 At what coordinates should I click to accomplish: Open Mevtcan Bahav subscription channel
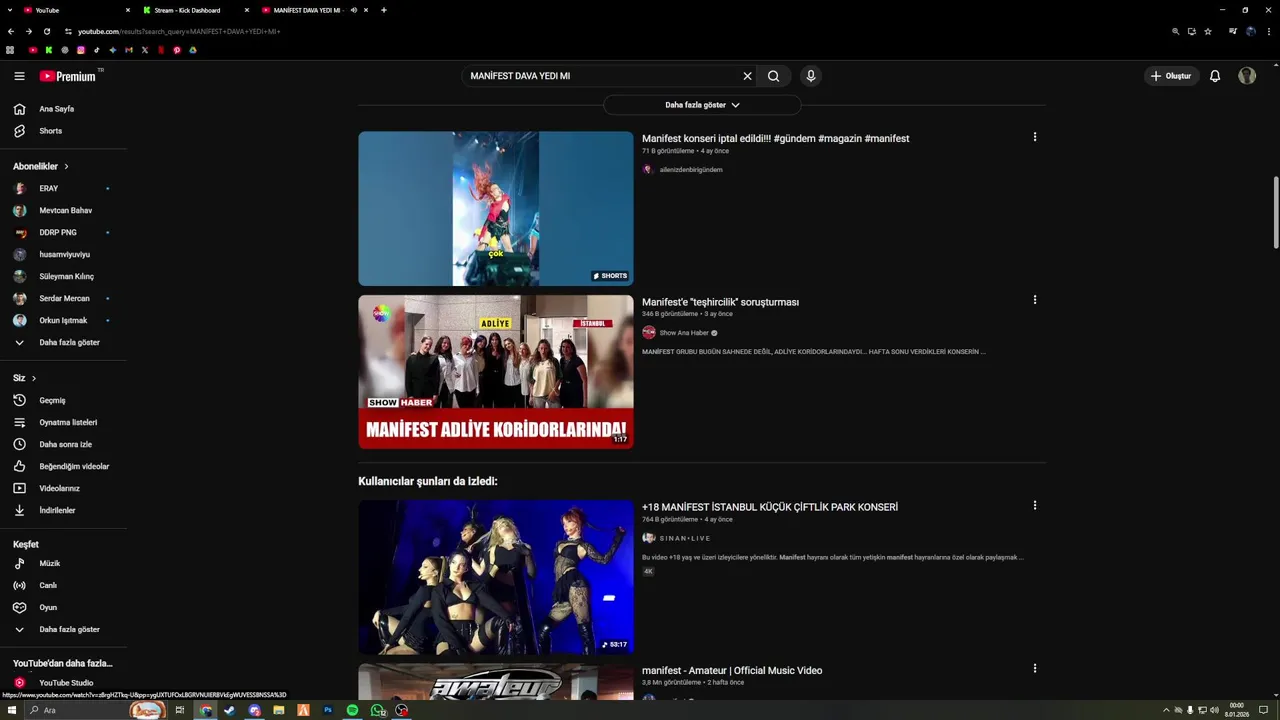coord(63,210)
